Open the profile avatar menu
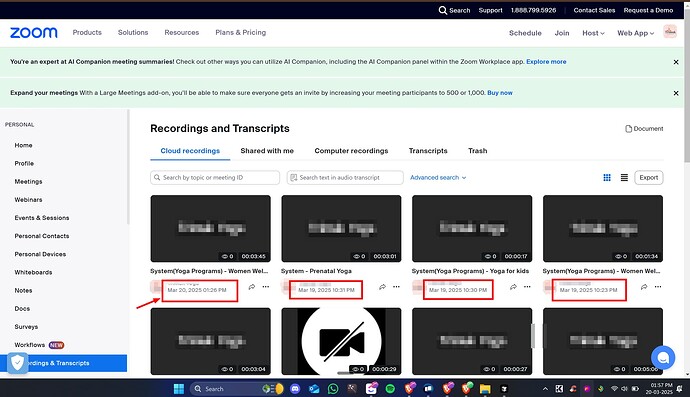 click(x=670, y=32)
